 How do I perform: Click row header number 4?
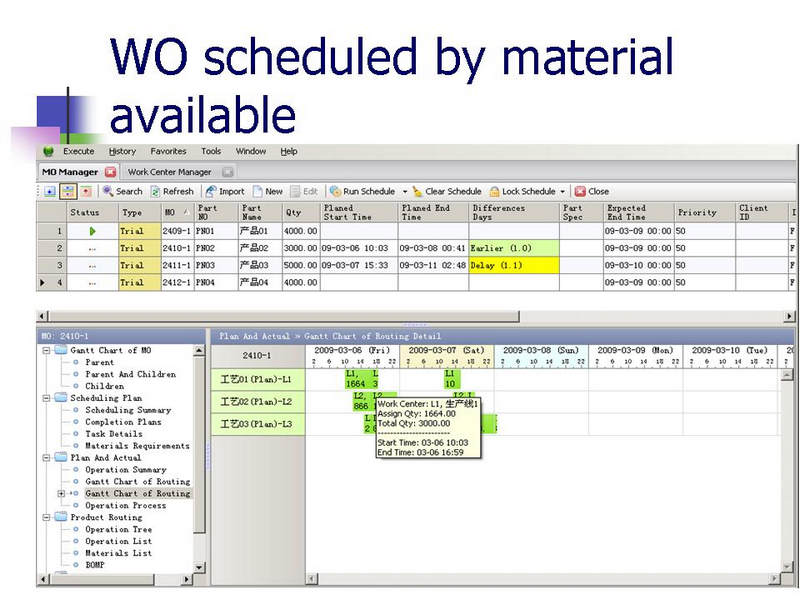[52, 282]
